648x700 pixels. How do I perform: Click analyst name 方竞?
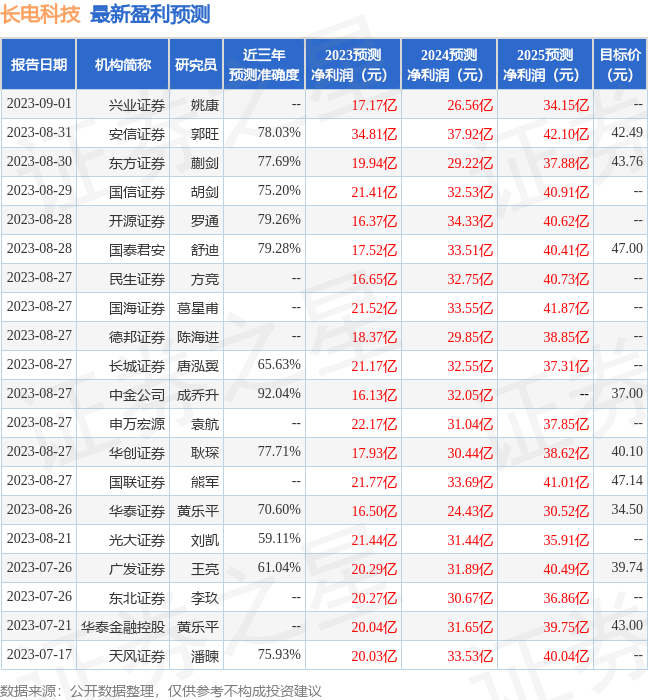click(205, 279)
